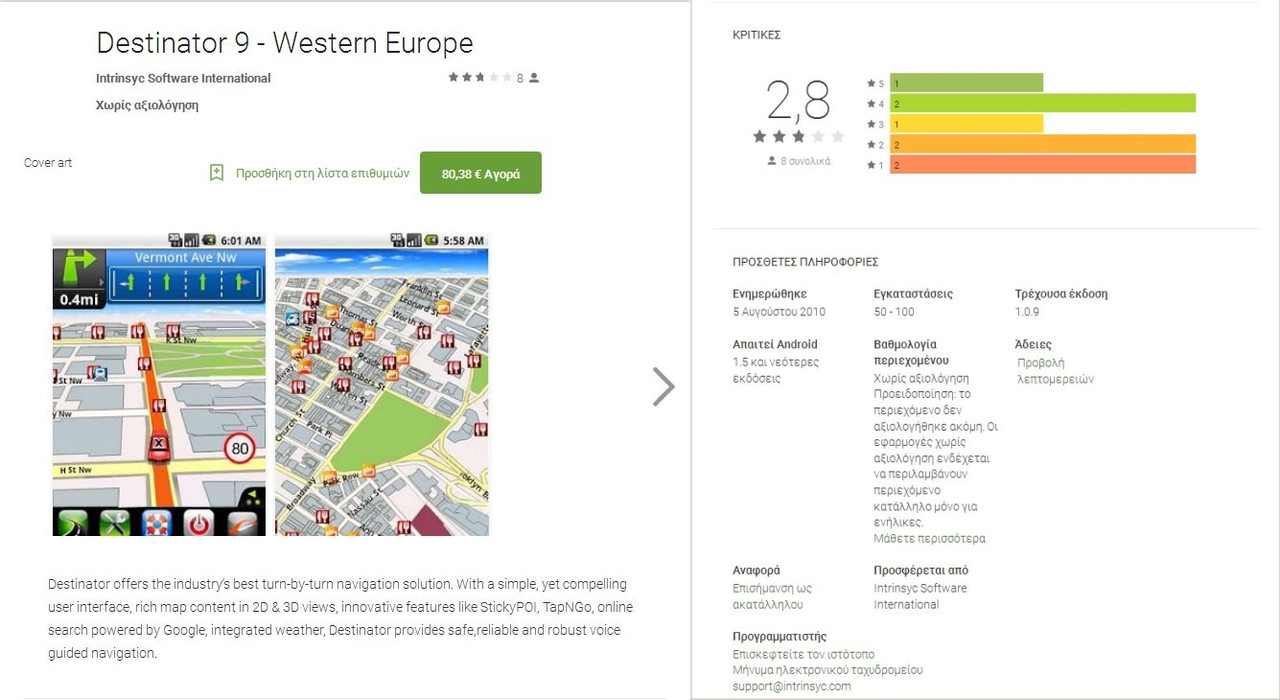Click the Εγκαταστάσεις label
1280x700 pixels.
coord(913,294)
